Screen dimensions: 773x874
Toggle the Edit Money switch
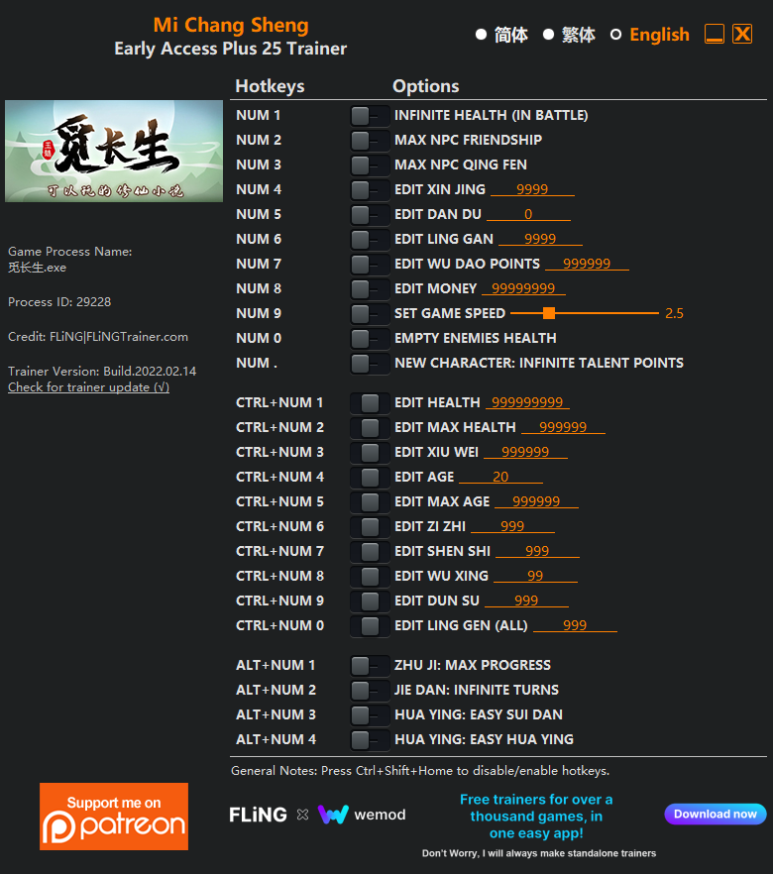[370, 289]
